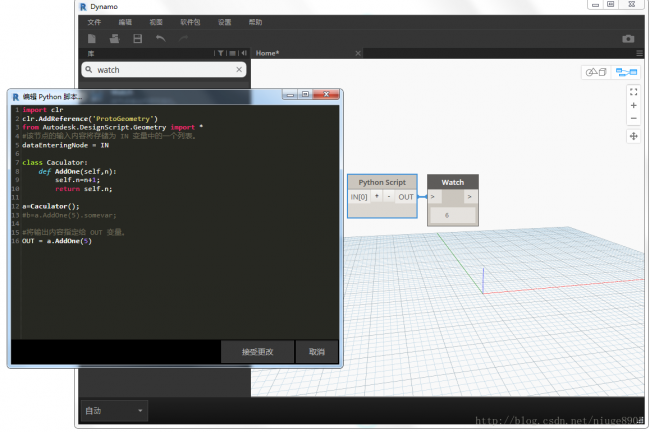Switch to 3D geometry background preview

point(595,72)
